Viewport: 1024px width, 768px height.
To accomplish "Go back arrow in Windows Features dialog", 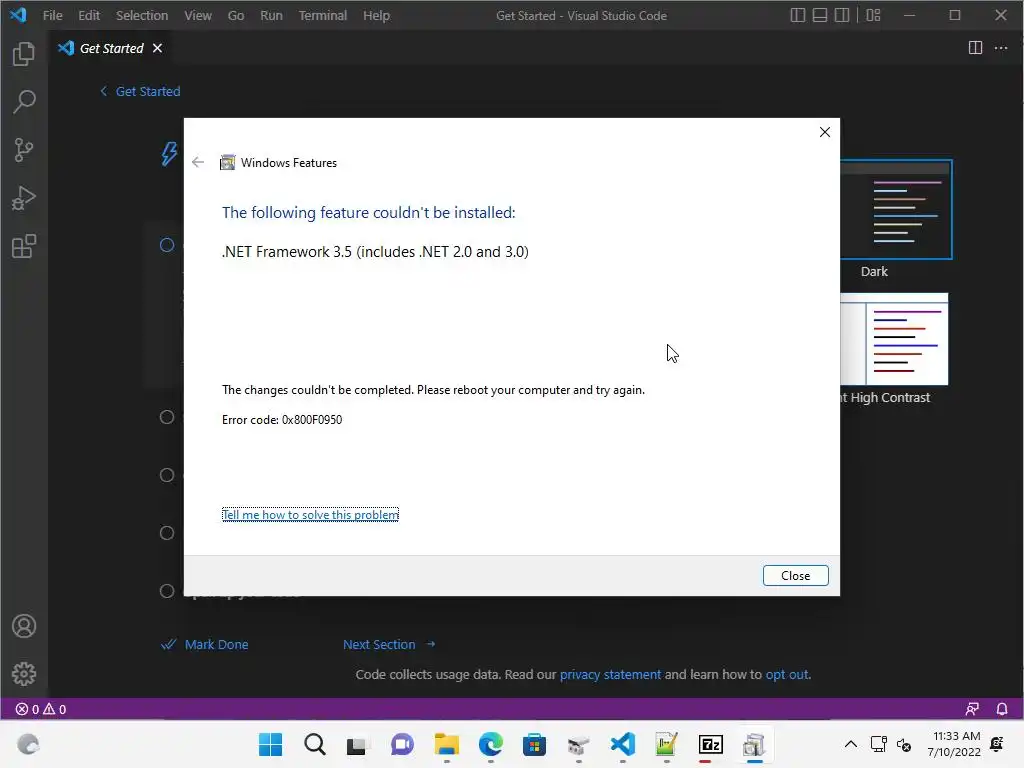I will tap(198, 162).
